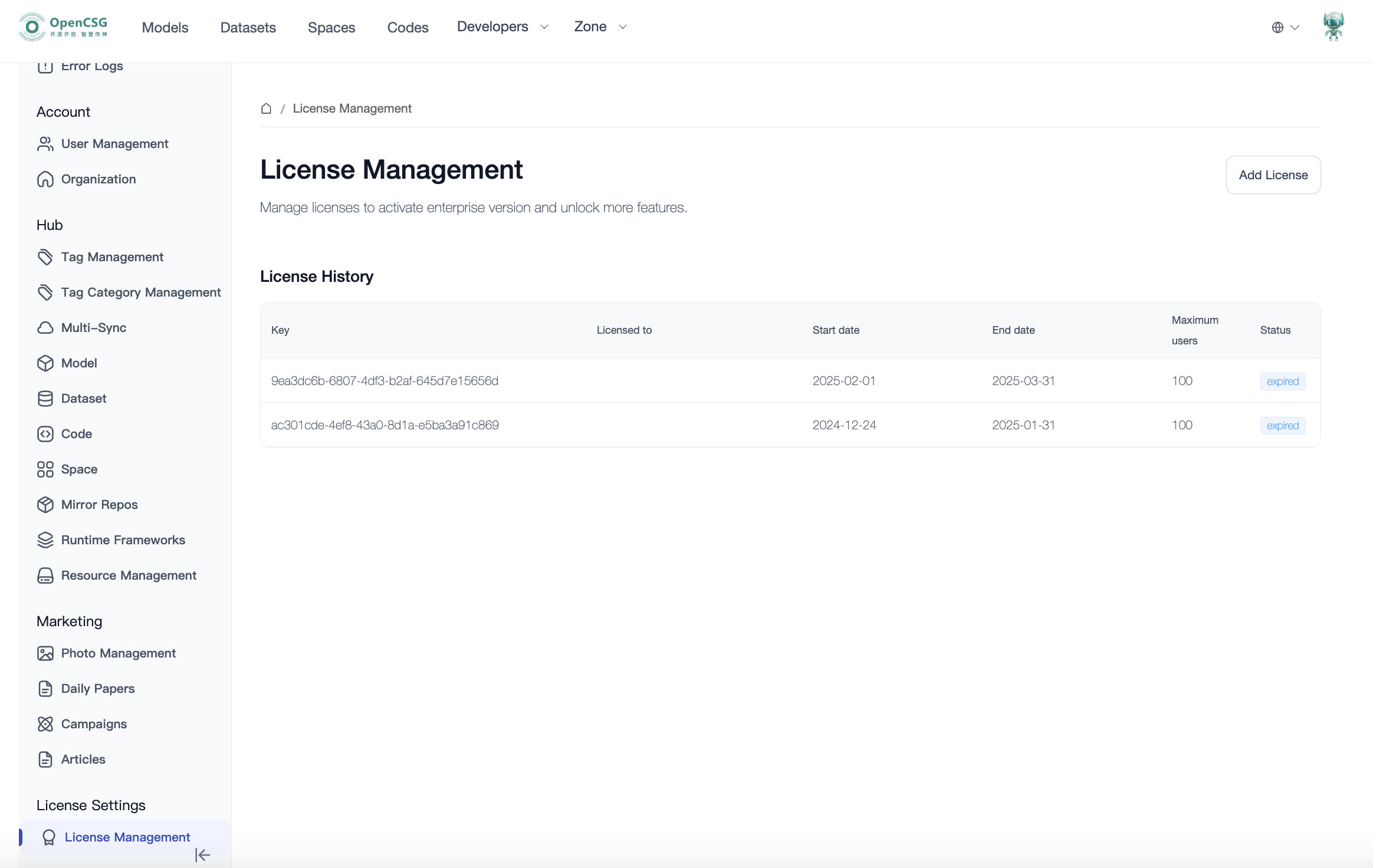The image size is (1373, 868).
Task: Click the OpenCSG logo
Action: tap(63, 27)
